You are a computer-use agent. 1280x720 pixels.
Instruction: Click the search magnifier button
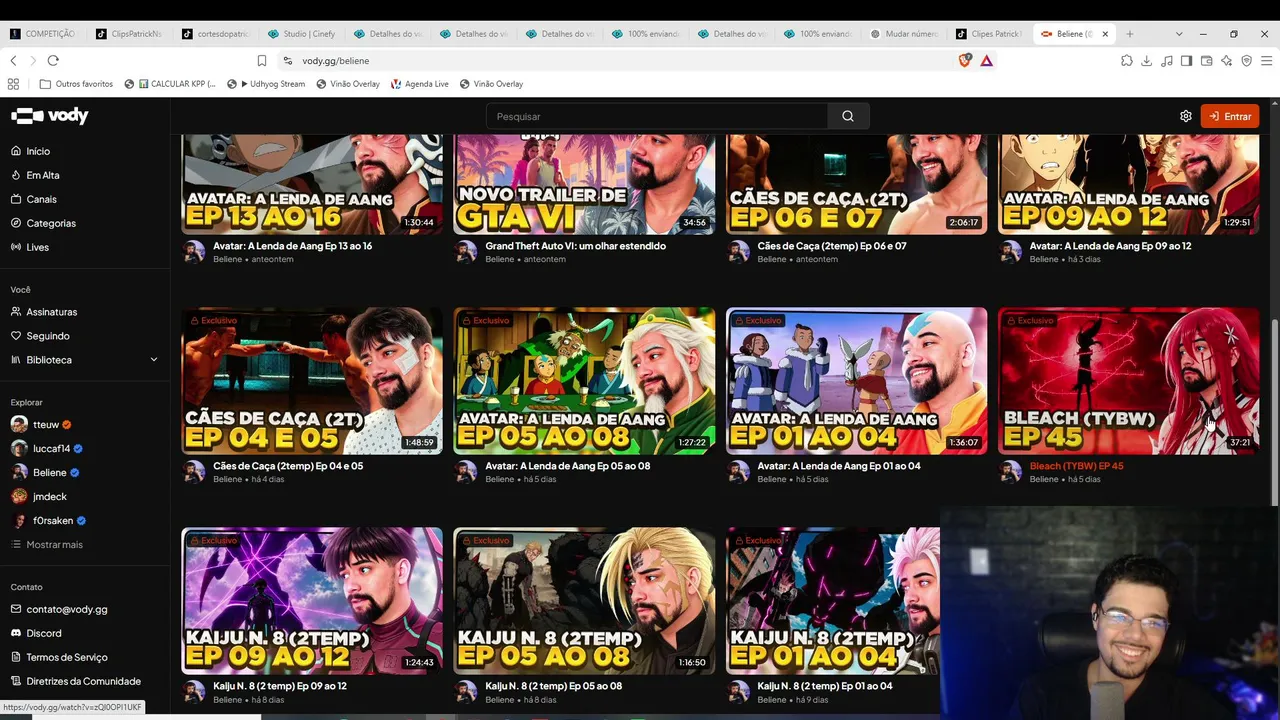click(848, 116)
